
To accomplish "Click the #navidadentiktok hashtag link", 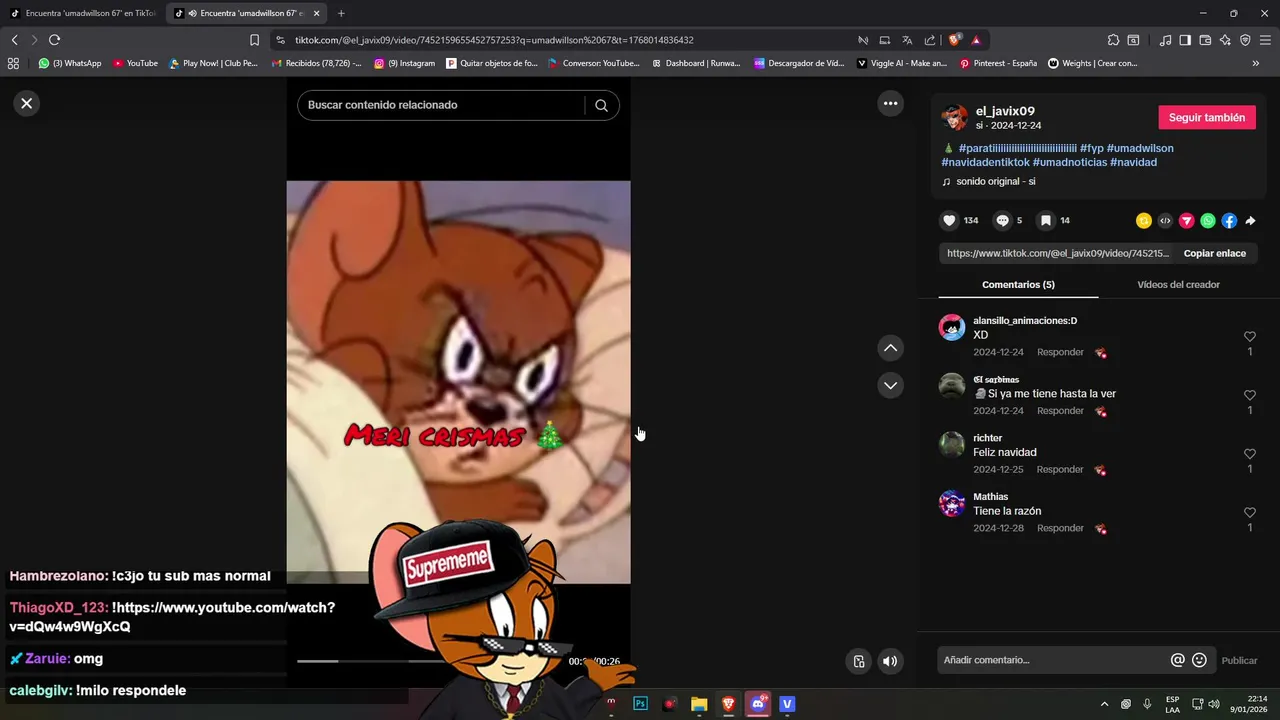I will pyautogui.click(x=985, y=162).
